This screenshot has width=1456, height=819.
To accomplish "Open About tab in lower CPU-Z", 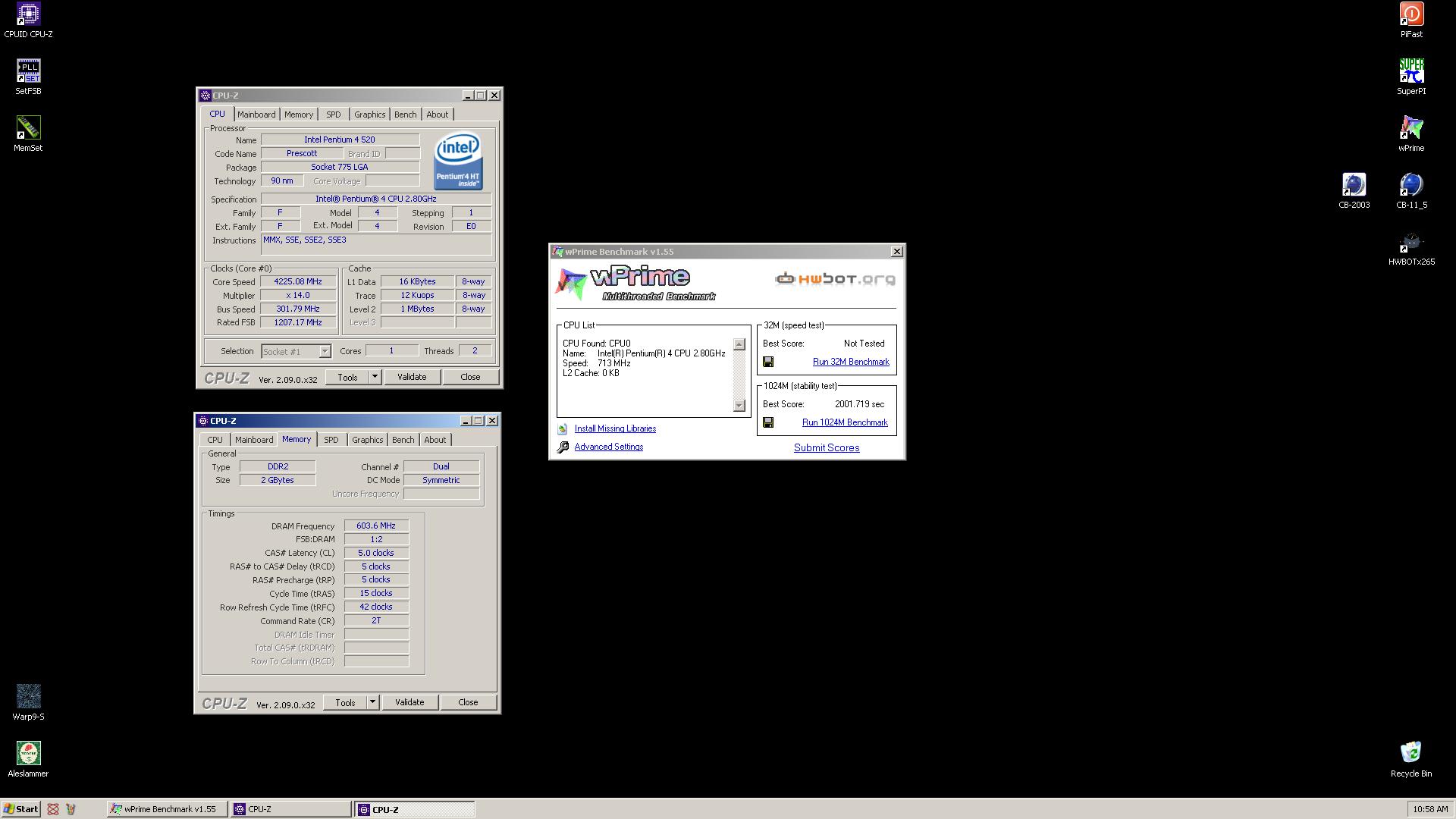I will (x=435, y=440).
